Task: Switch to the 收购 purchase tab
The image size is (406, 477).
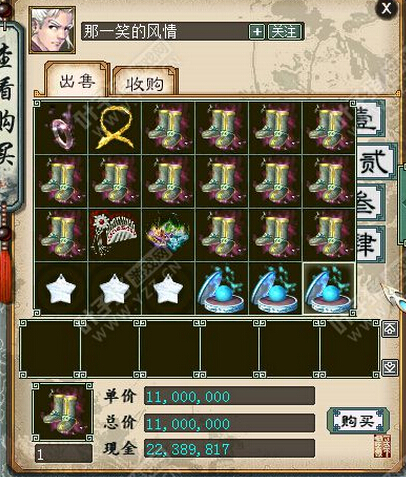Action: pyautogui.click(x=145, y=84)
